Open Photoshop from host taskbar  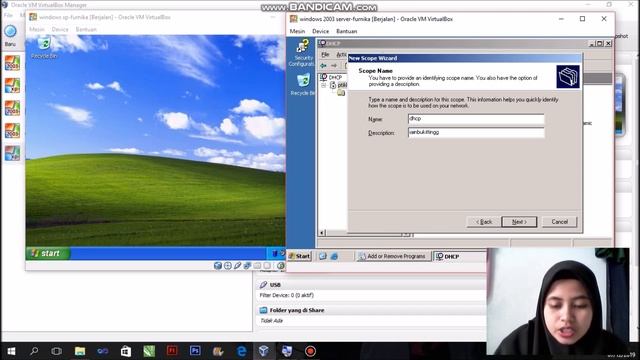(195, 351)
